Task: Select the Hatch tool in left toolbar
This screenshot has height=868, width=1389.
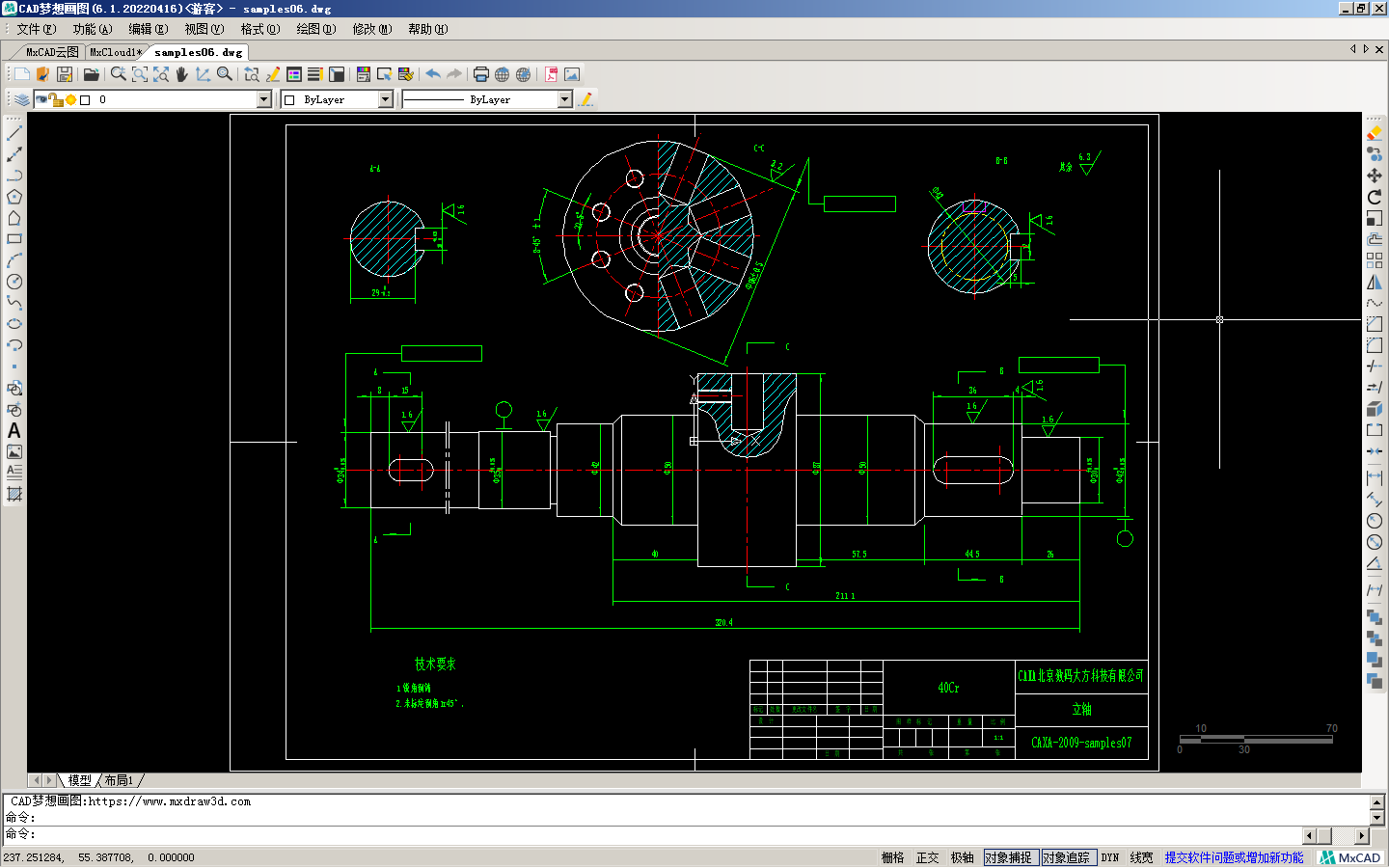Action: coord(14,495)
